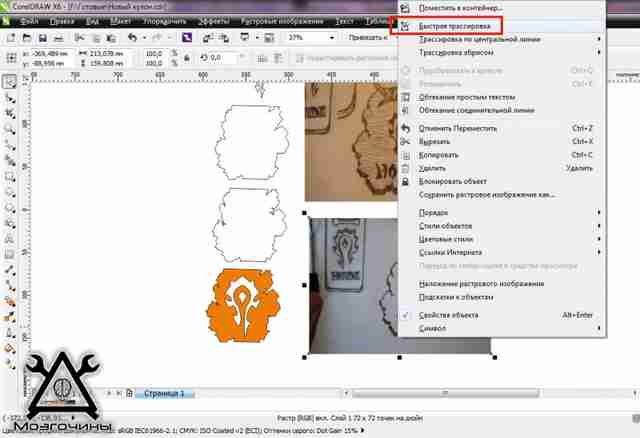Click the orange Horde emblem shape

coord(243,305)
